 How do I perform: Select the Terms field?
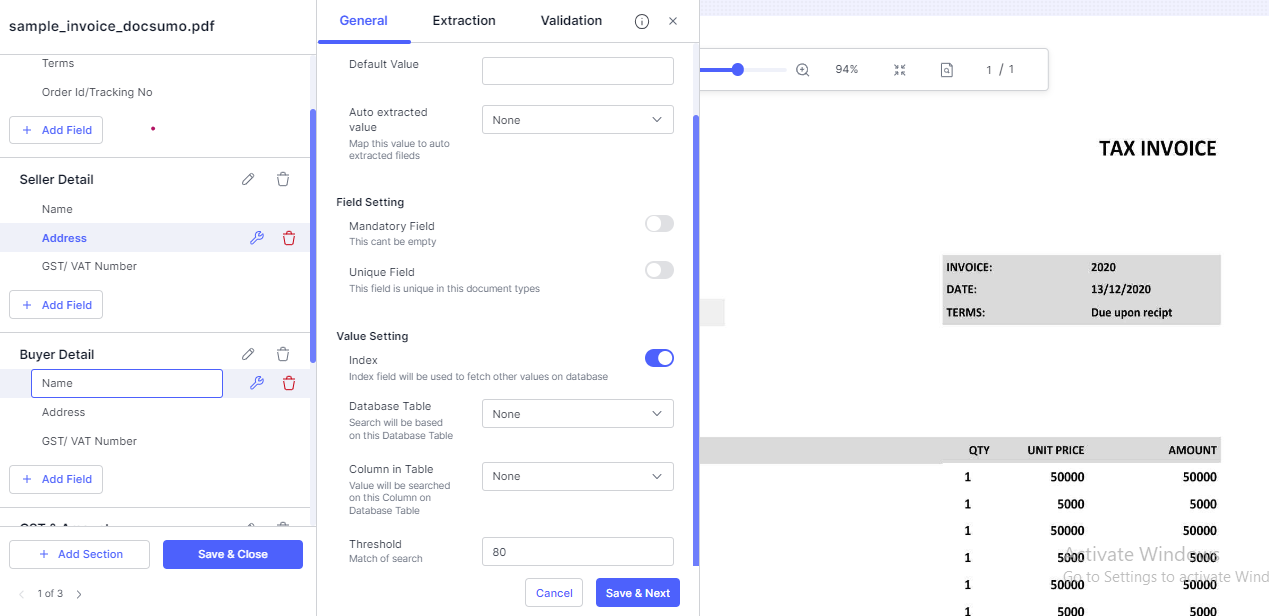[x=58, y=63]
